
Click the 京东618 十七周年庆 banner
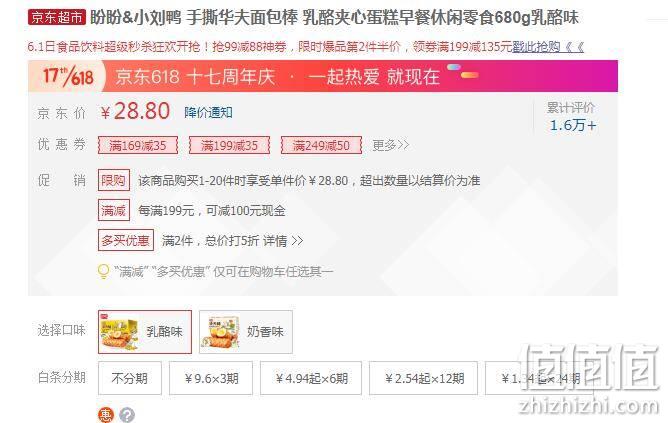tap(323, 76)
